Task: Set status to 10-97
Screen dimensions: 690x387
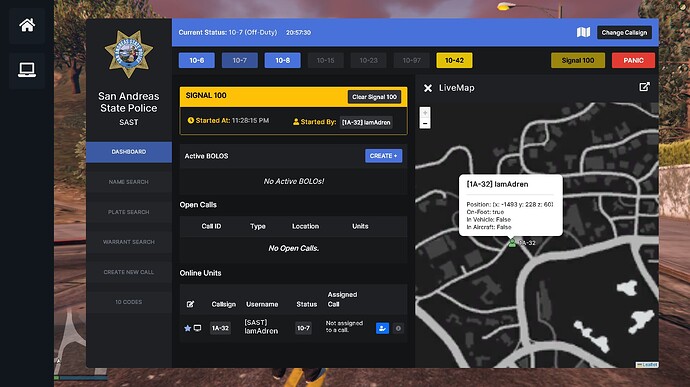Action: coord(411,60)
